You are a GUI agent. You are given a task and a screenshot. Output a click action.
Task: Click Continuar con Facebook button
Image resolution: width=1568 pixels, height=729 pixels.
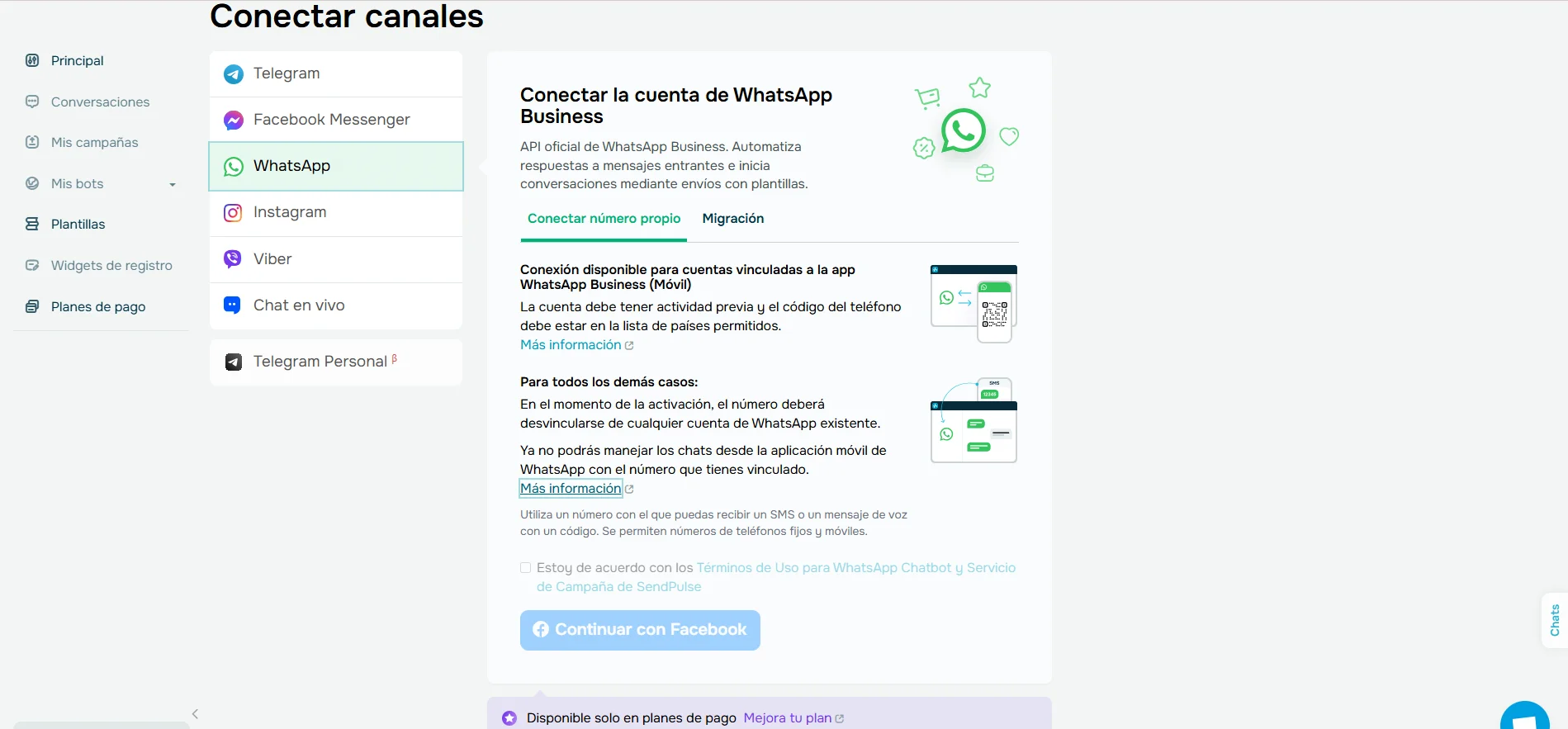point(640,630)
